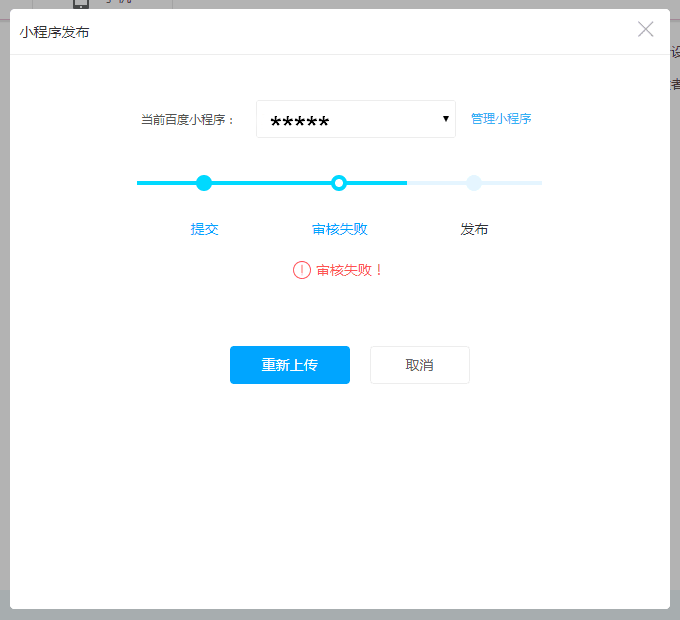Viewport: 680px width, 620px height.
Task: Select the hollow 审核失败 step circle
Action: pos(339,183)
